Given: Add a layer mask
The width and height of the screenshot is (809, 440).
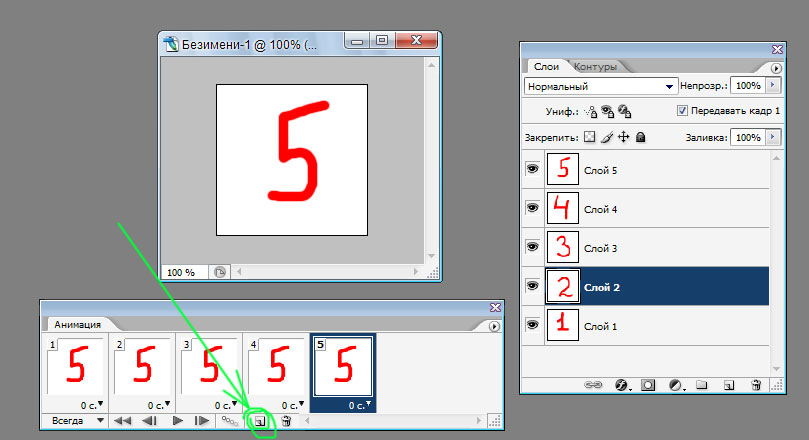Looking at the screenshot, I should [648, 385].
